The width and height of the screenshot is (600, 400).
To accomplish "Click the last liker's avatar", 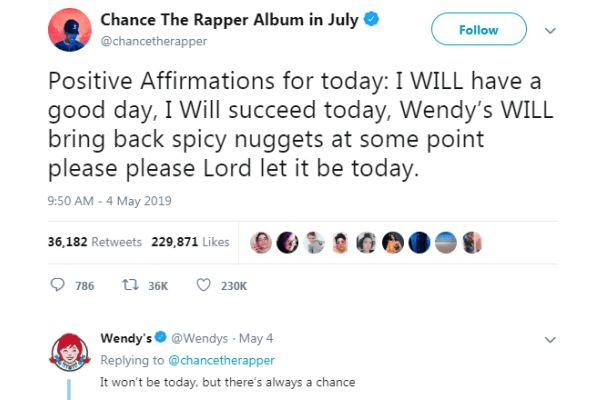I will click(x=476, y=242).
